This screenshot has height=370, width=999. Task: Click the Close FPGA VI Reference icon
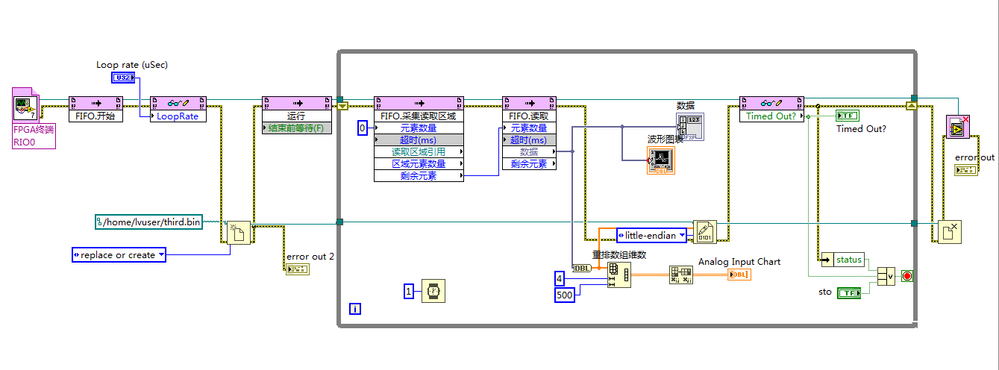958,127
